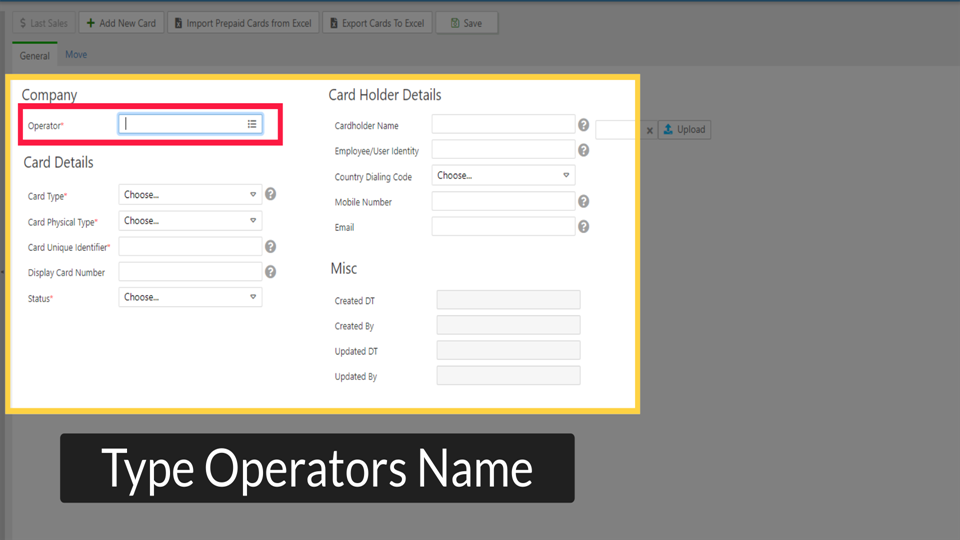Save the card record

pos(467,23)
